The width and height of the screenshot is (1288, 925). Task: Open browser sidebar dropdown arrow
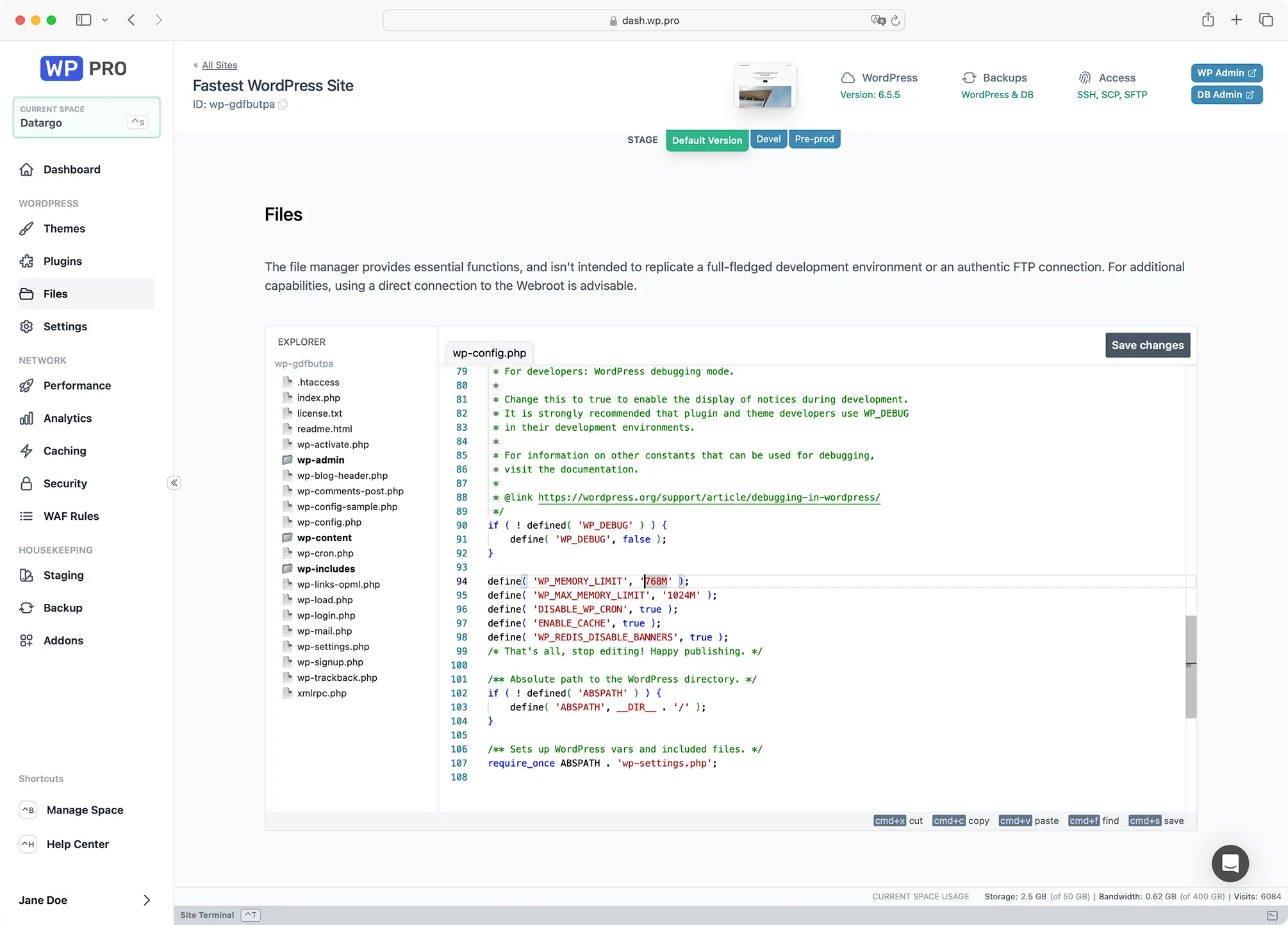105,20
